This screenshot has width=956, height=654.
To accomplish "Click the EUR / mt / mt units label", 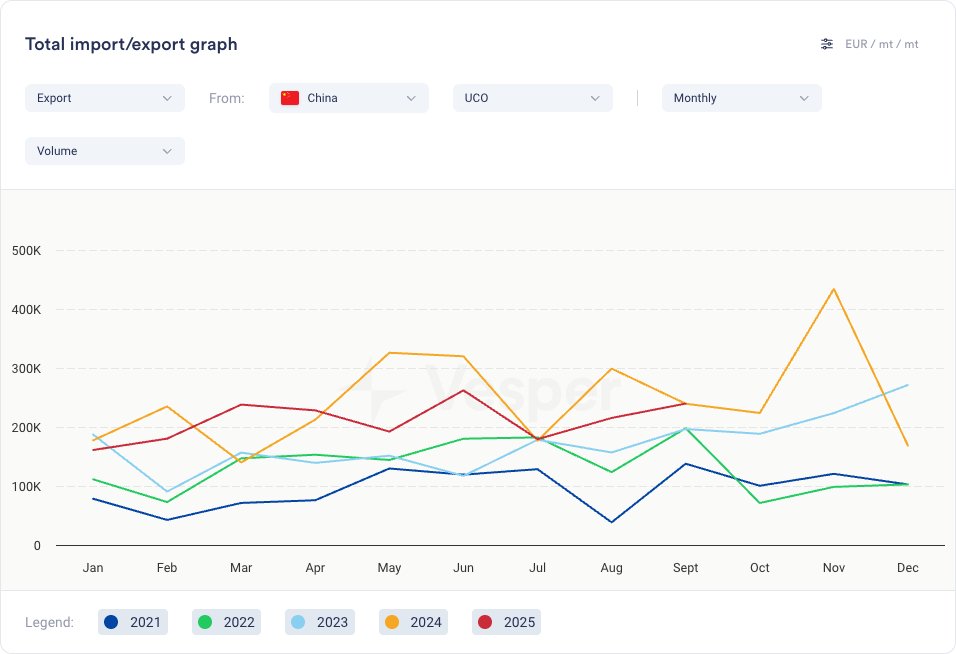I will [881, 44].
